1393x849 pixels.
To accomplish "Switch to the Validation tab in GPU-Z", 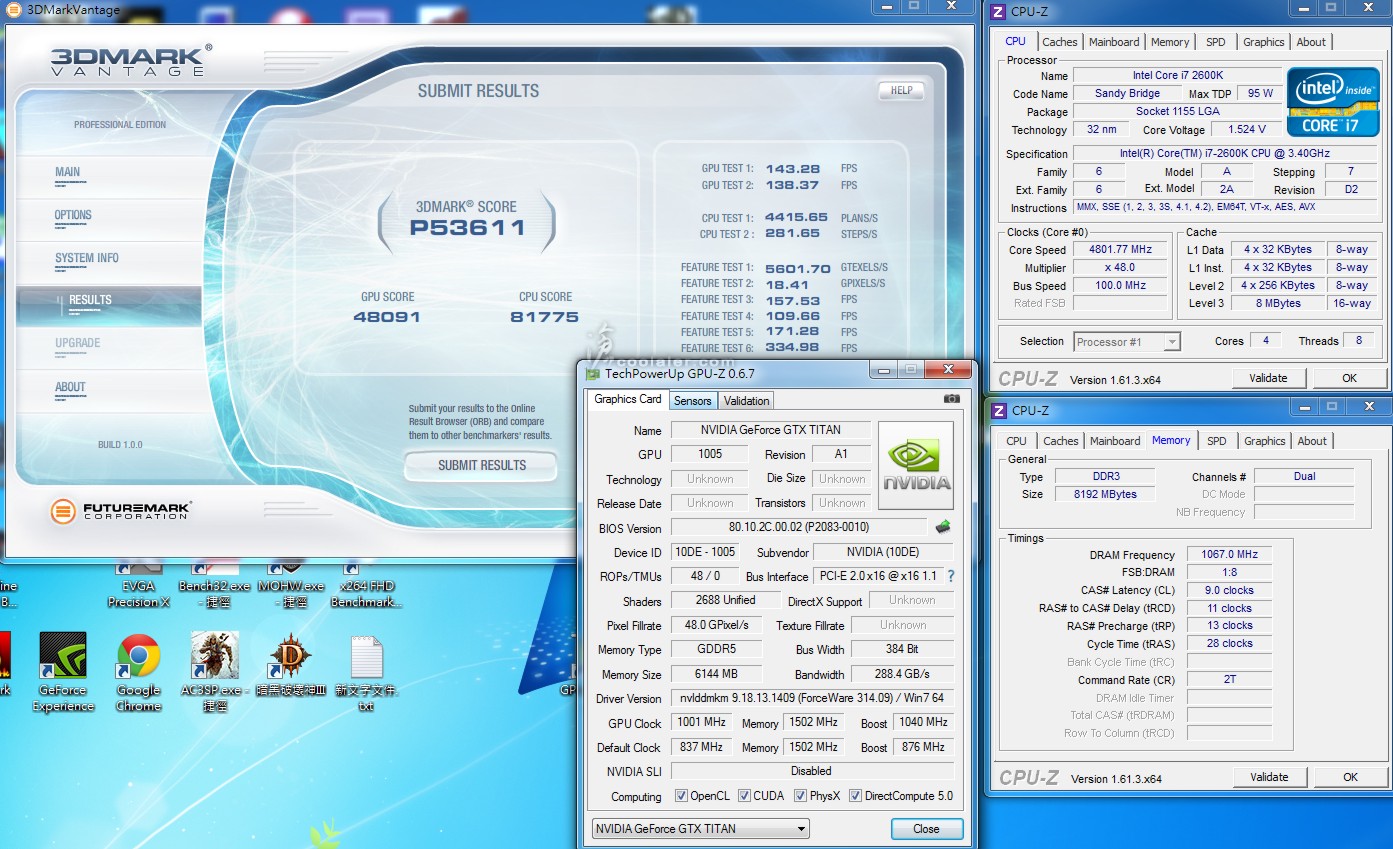I will pyautogui.click(x=746, y=401).
